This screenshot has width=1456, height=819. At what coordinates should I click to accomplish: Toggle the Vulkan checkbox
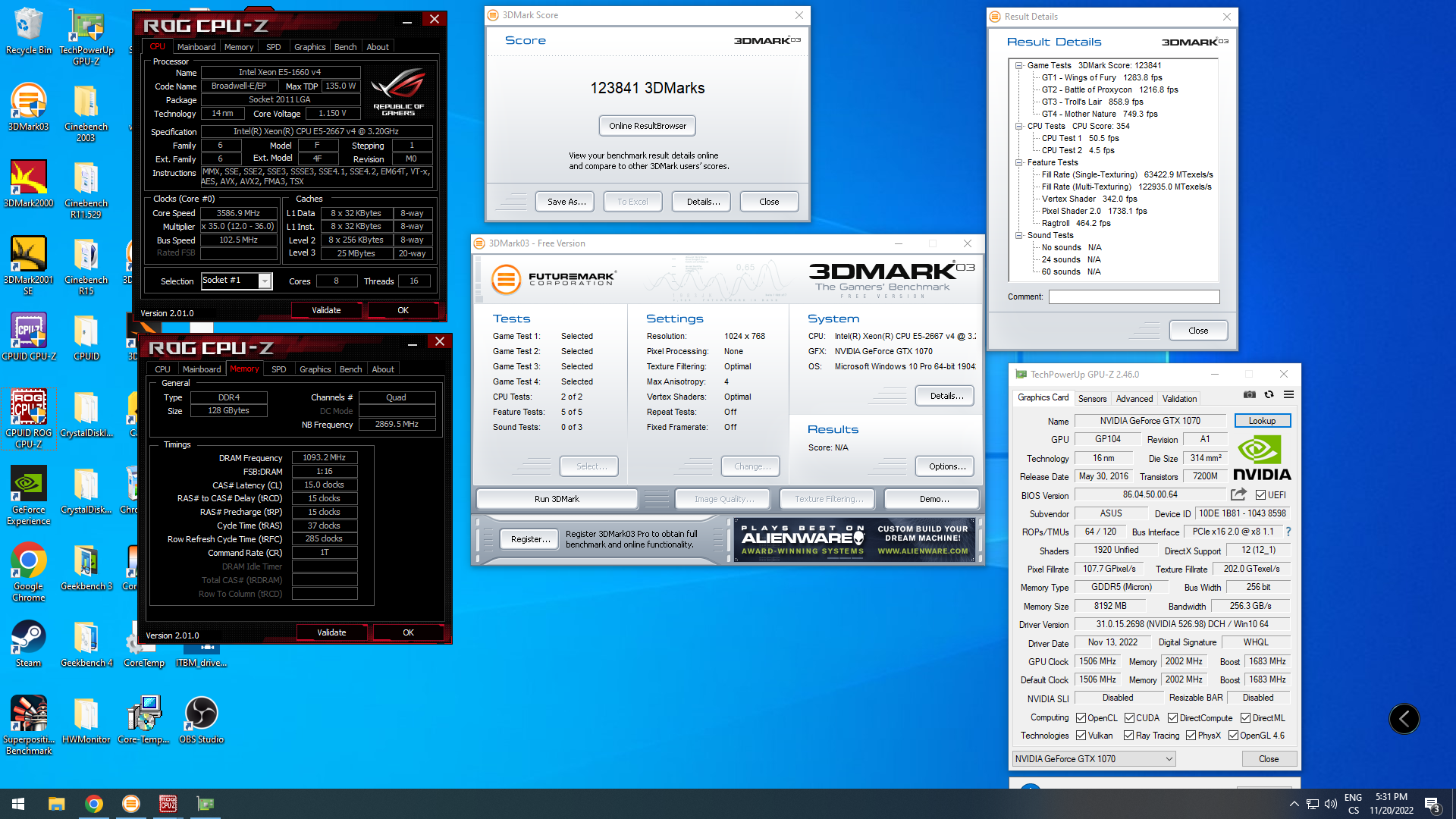pyautogui.click(x=1081, y=735)
